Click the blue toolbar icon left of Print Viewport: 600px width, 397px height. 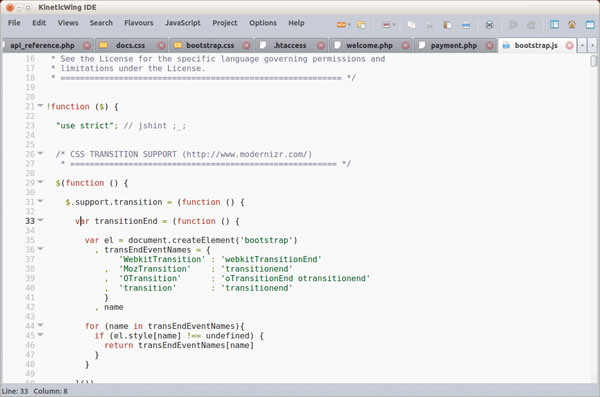(x=466, y=25)
